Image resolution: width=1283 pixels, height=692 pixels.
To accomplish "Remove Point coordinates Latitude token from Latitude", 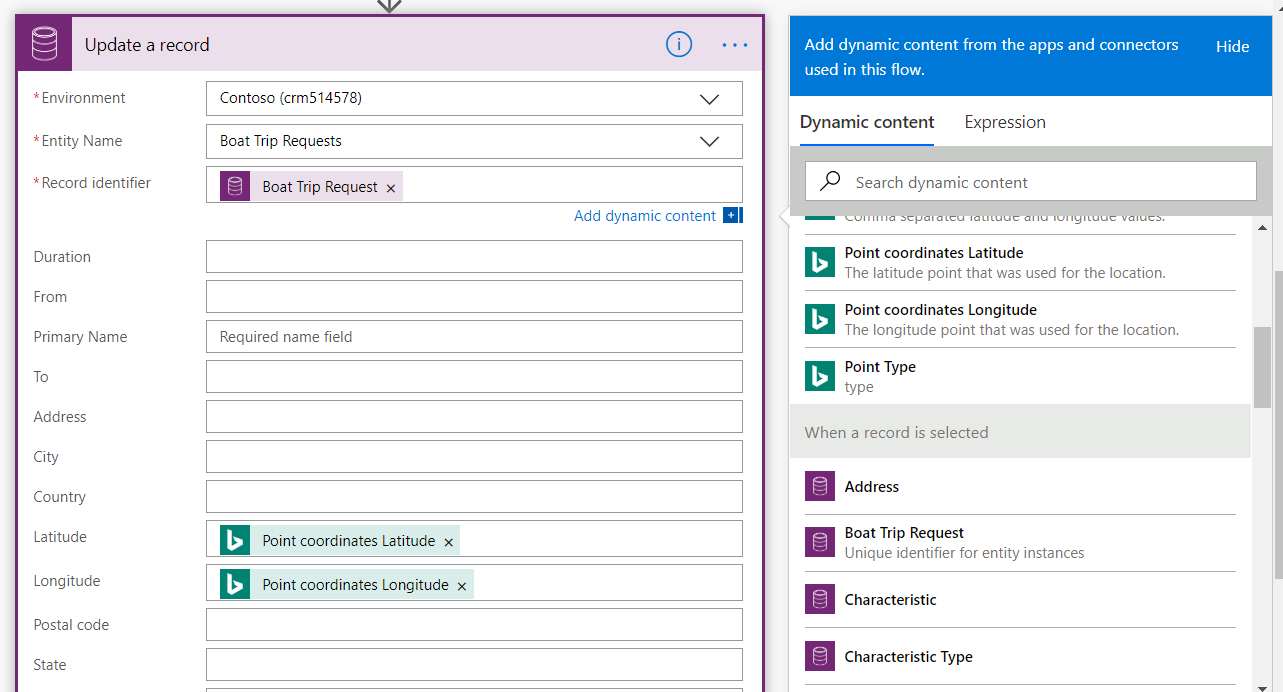I will [x=449, y=542].
